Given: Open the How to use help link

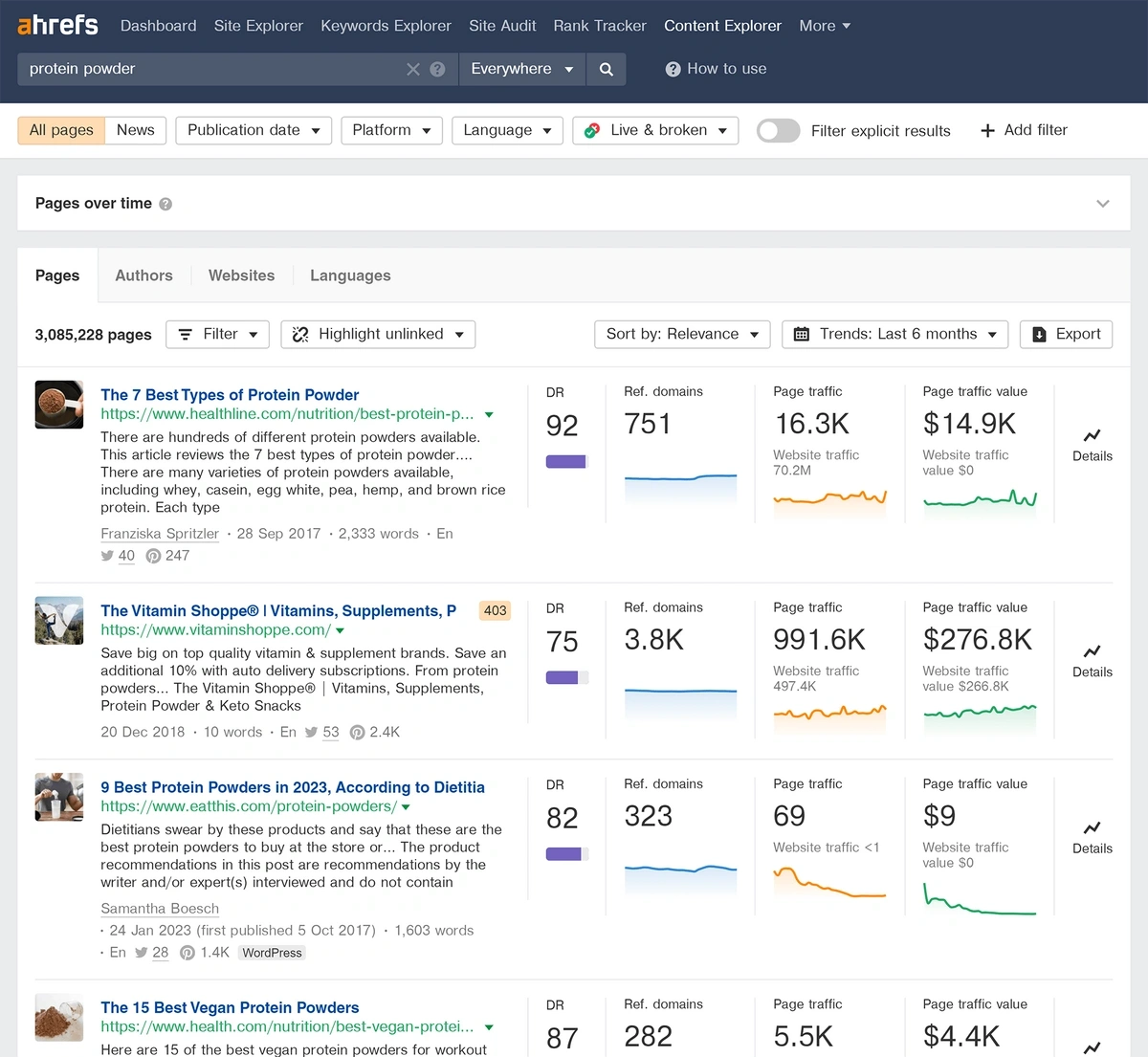Looking at the screenshot, I should pos(716,69).
